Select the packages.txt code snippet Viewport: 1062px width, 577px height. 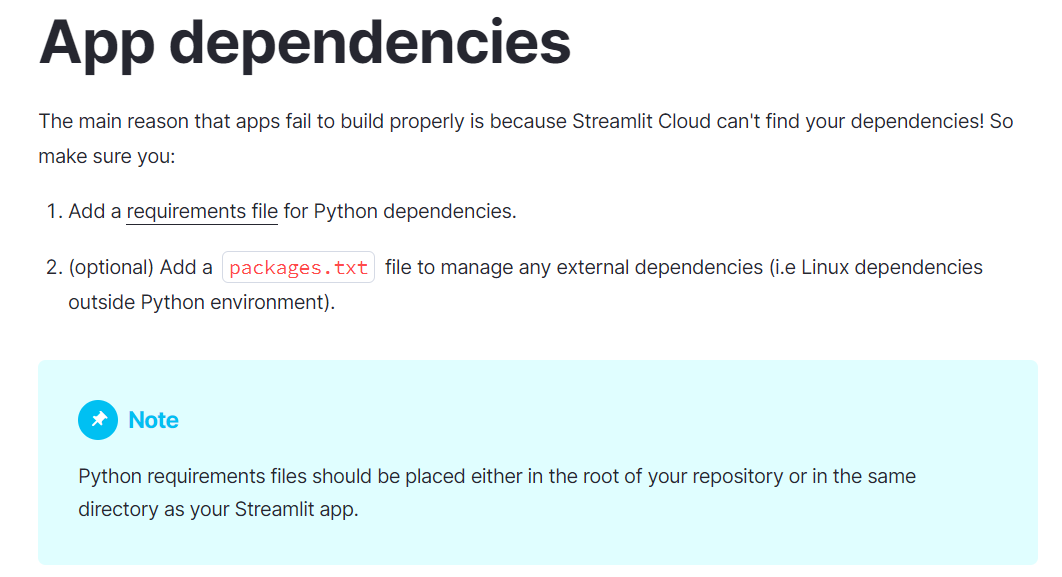click(x=299, y=268)
